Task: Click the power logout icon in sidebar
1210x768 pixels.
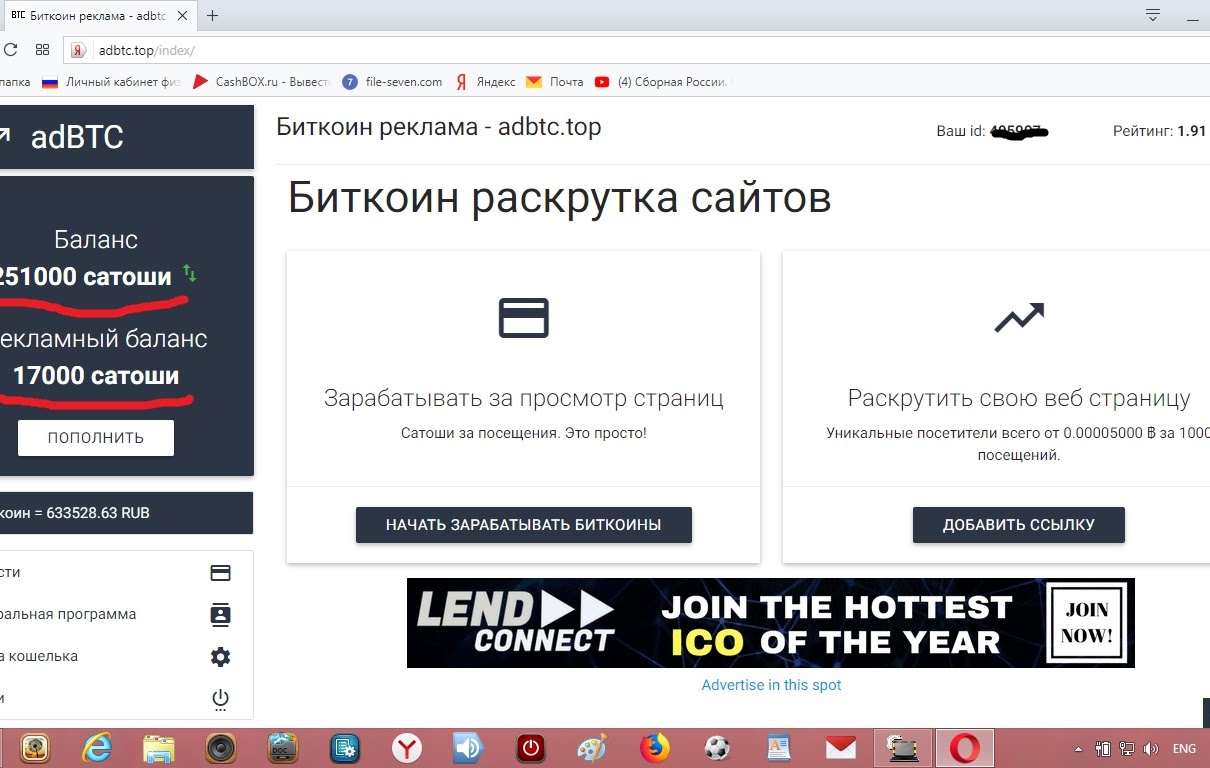Action: (x=221, y=699)
